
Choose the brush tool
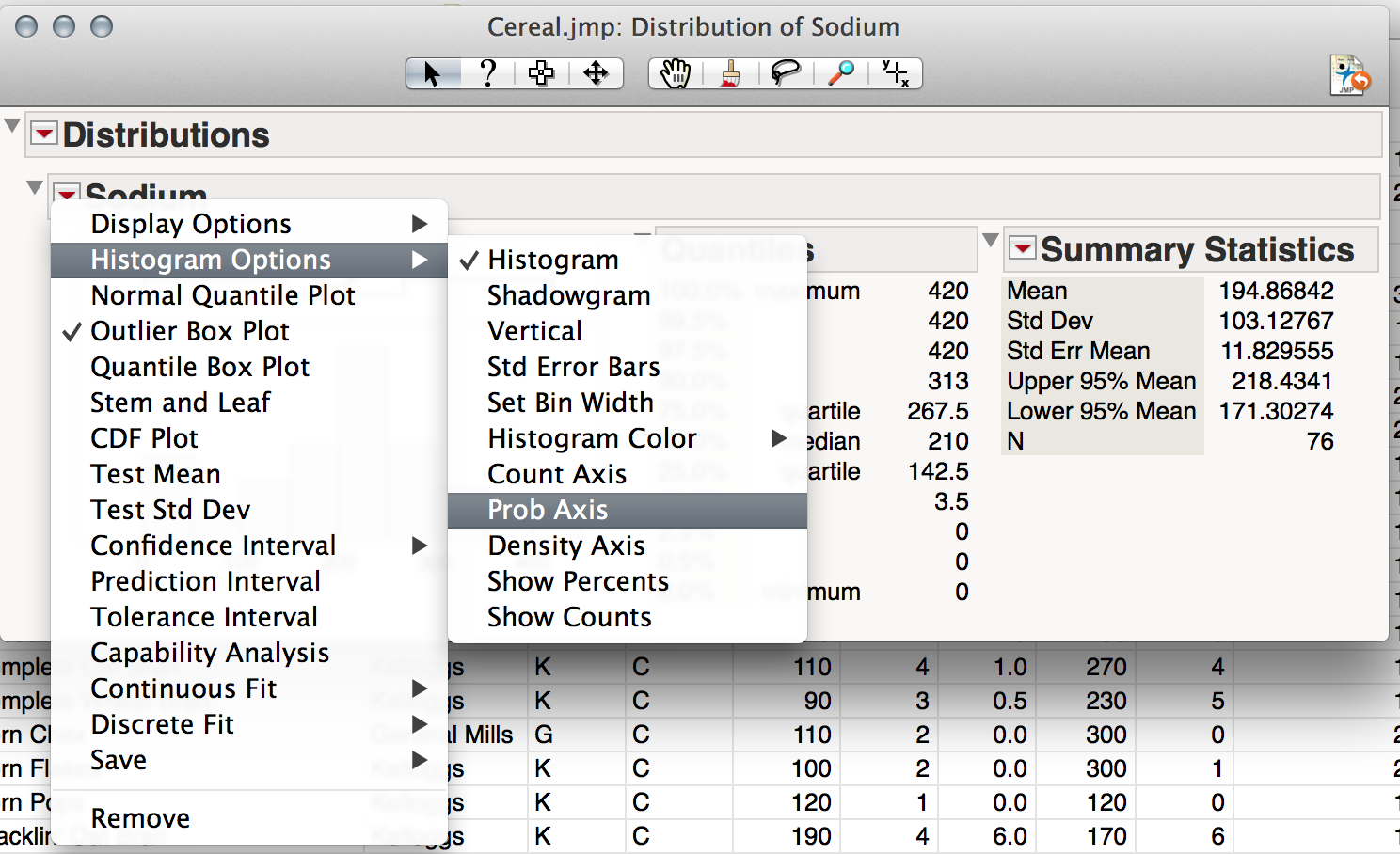click(x=729, y=73)
